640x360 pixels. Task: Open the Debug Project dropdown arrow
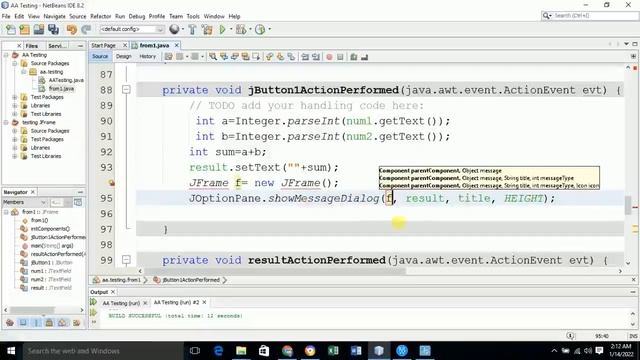tap(249, 29)
